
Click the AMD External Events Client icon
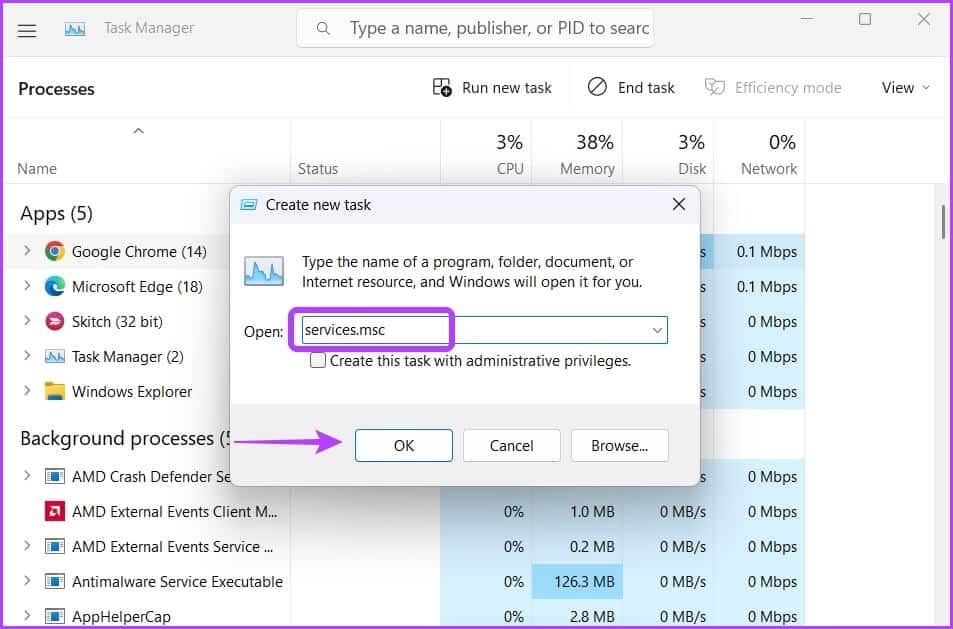(x=55, y=512)
